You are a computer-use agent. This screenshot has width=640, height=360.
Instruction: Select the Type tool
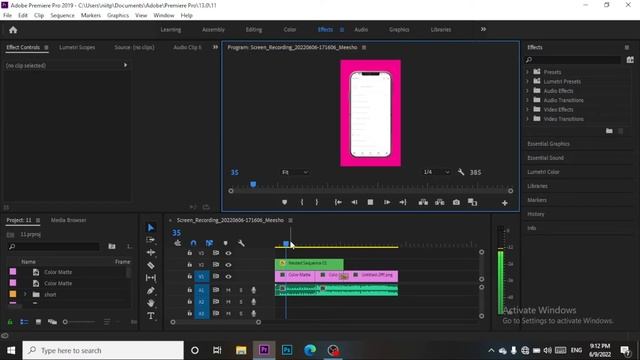151,316
